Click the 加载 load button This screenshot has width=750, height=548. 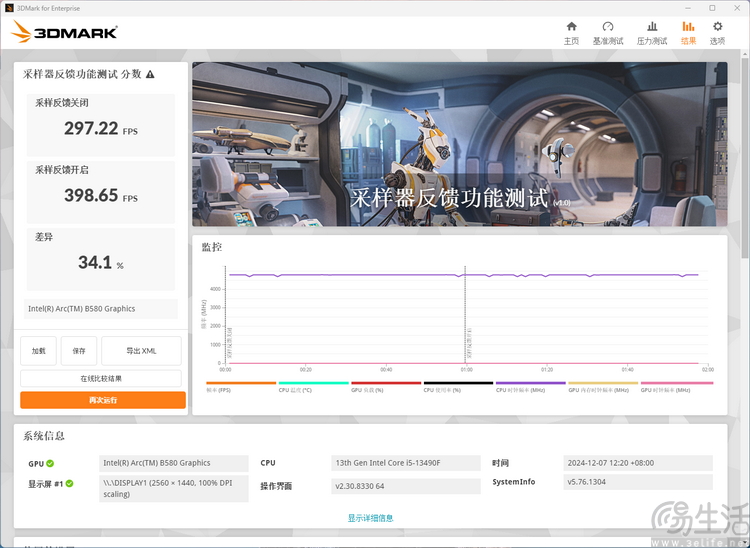pyautogui.click(x=38, y=351)
